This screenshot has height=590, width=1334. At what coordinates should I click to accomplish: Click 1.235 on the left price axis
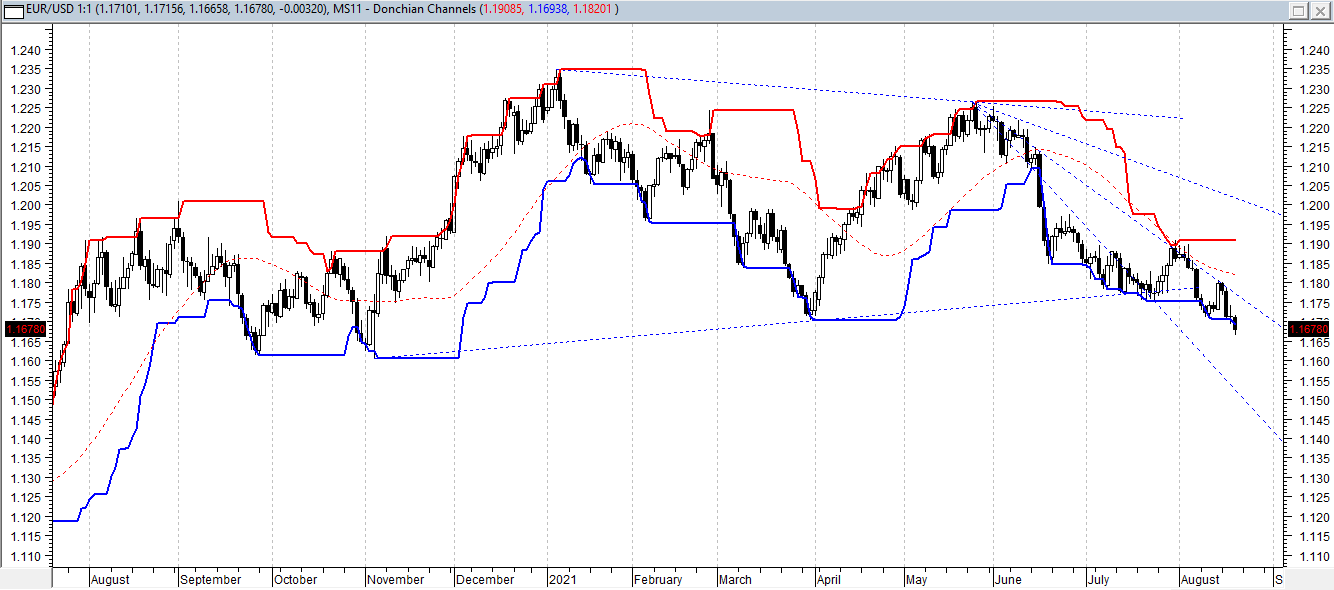click(x=24, y=70)
